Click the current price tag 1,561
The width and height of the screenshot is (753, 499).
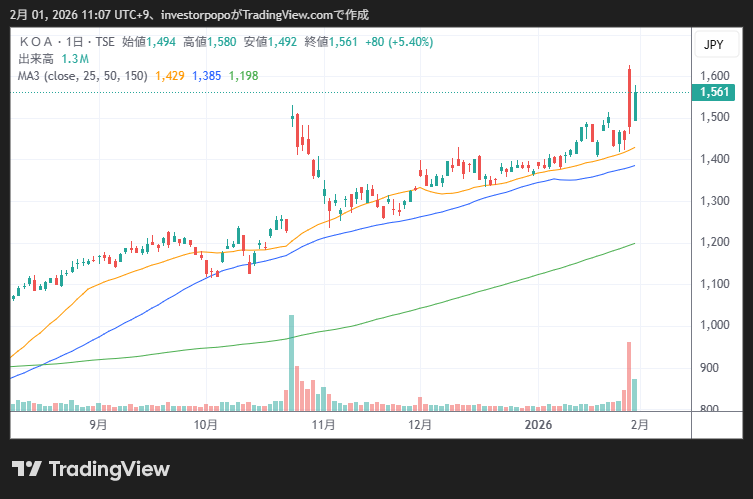click(714, 92)
